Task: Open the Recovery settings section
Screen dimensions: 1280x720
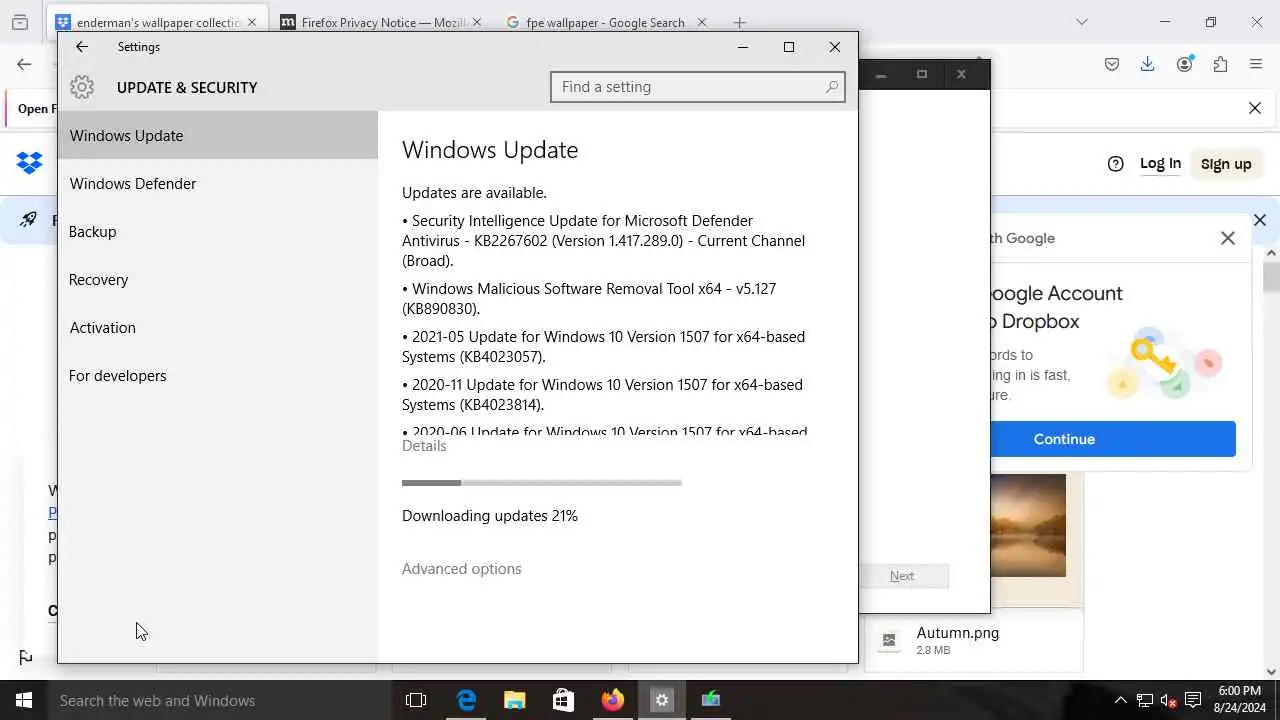Action: (218, 279)
